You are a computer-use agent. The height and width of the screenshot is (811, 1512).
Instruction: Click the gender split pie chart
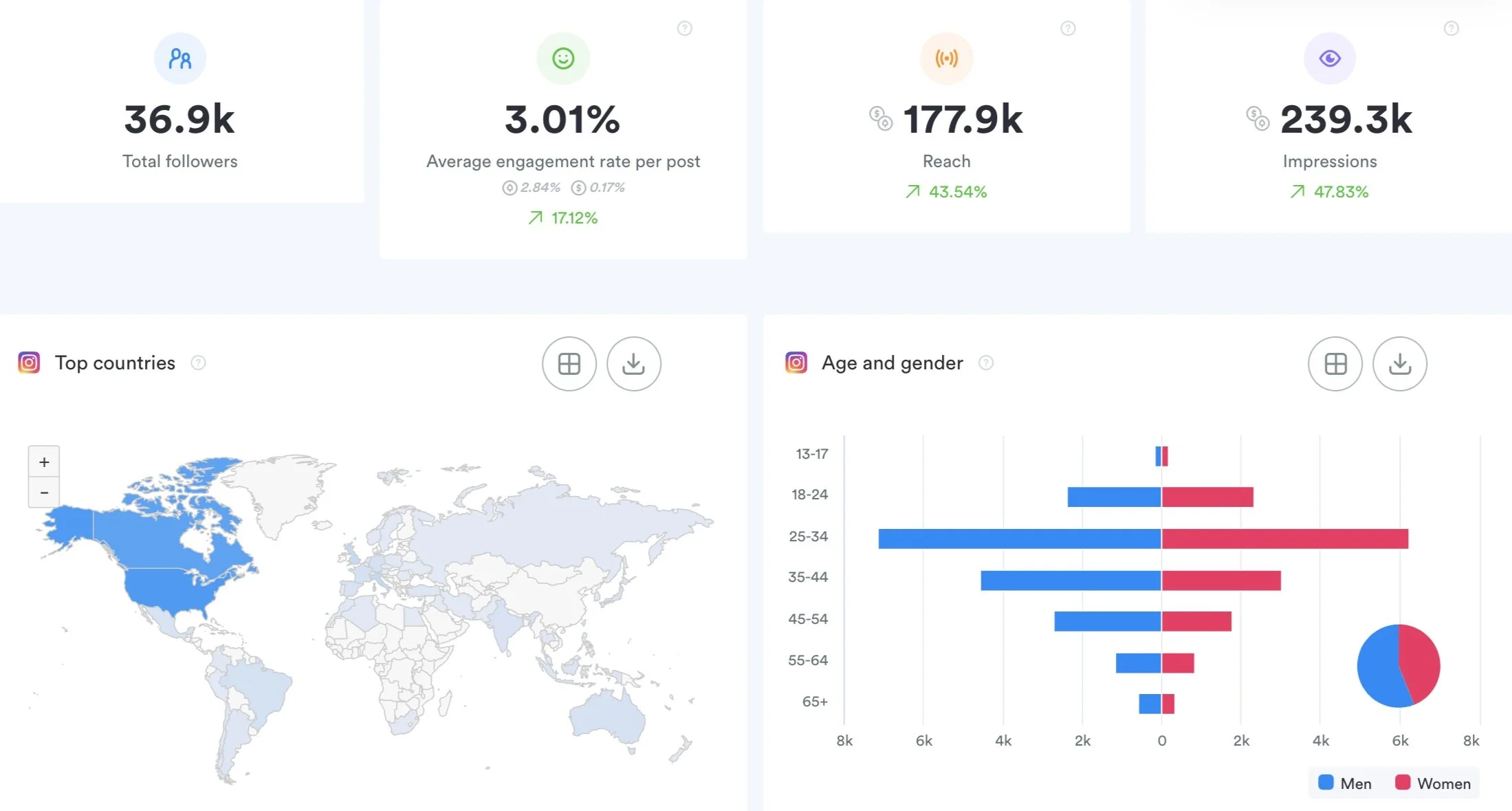(x=1398, y=665)
